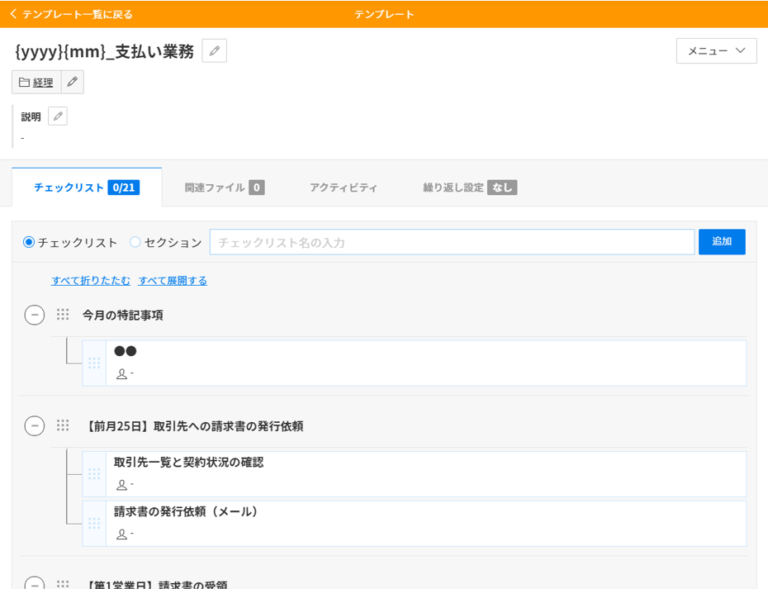Click the すべて折りたたむ link
768x589 pixels.
pos(91,281)
